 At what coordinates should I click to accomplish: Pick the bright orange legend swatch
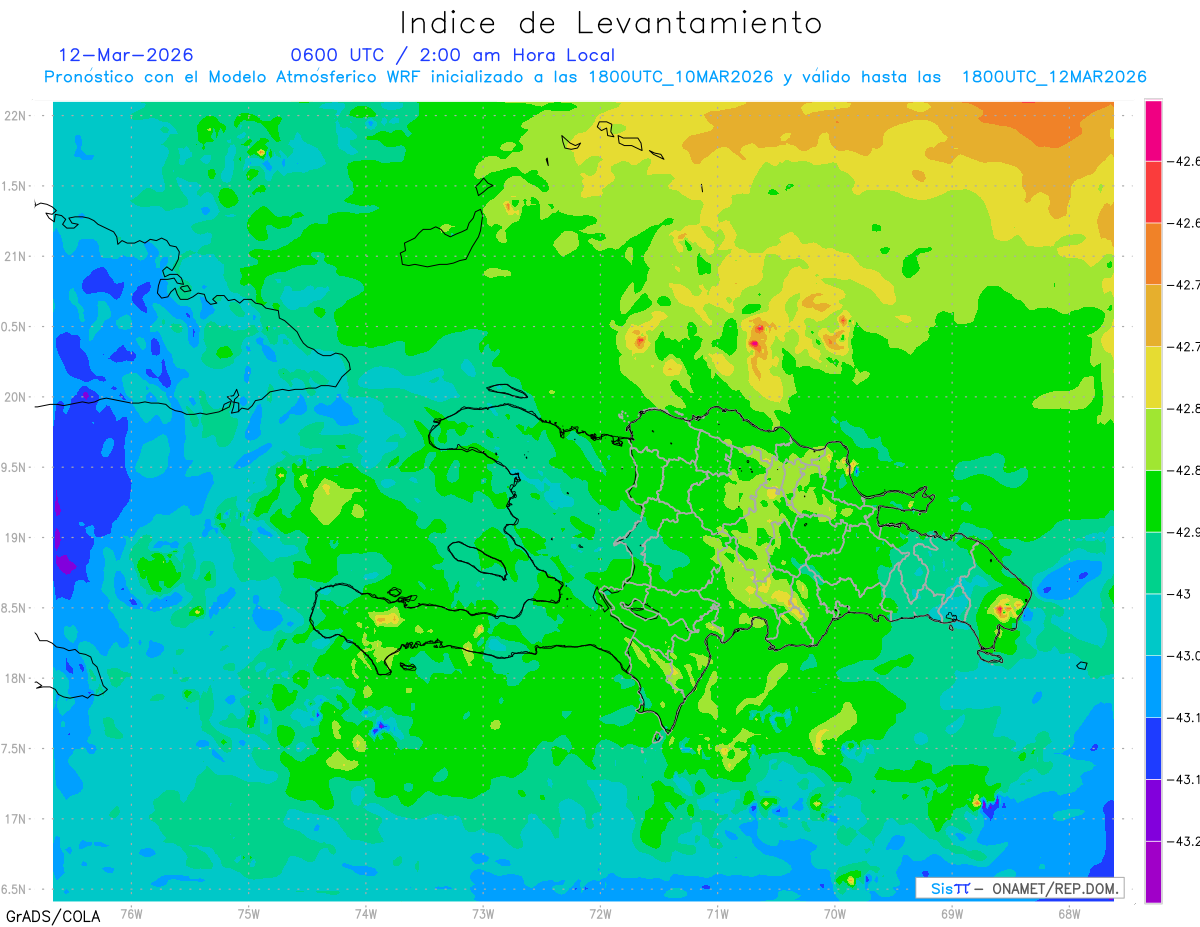(1153, 254)
